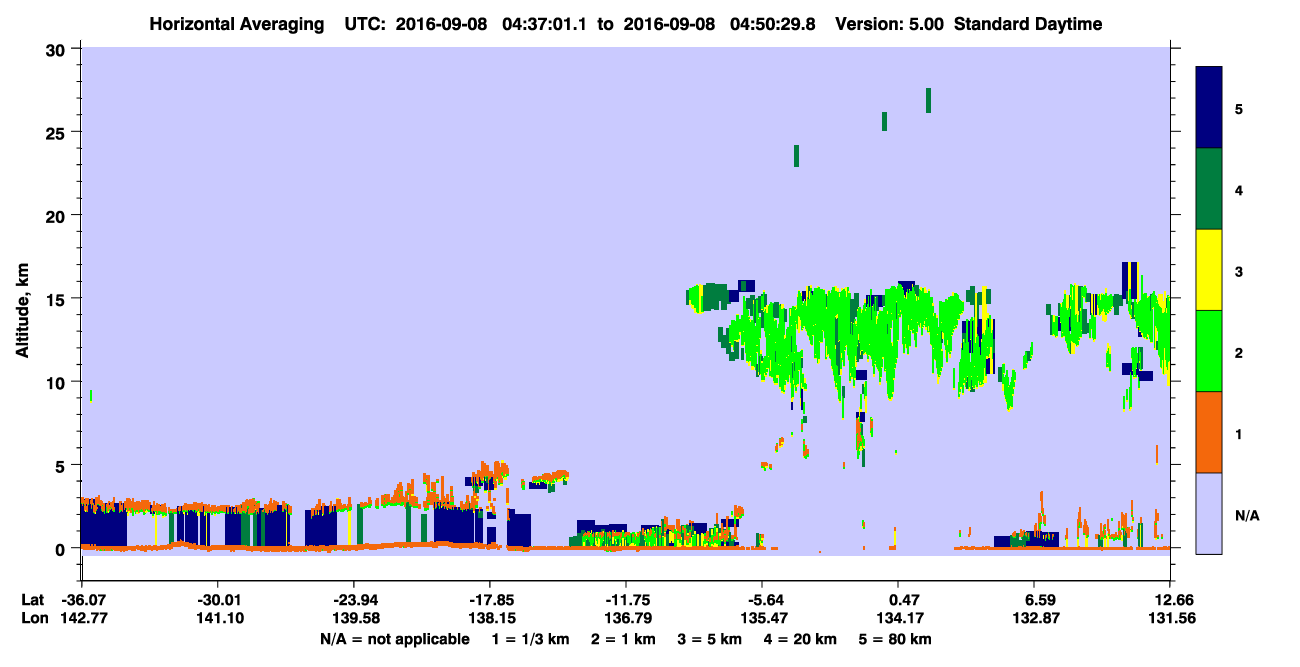Click the colorbar label 1
This screenshot has width=1300, height=667.
[1238, 433]
